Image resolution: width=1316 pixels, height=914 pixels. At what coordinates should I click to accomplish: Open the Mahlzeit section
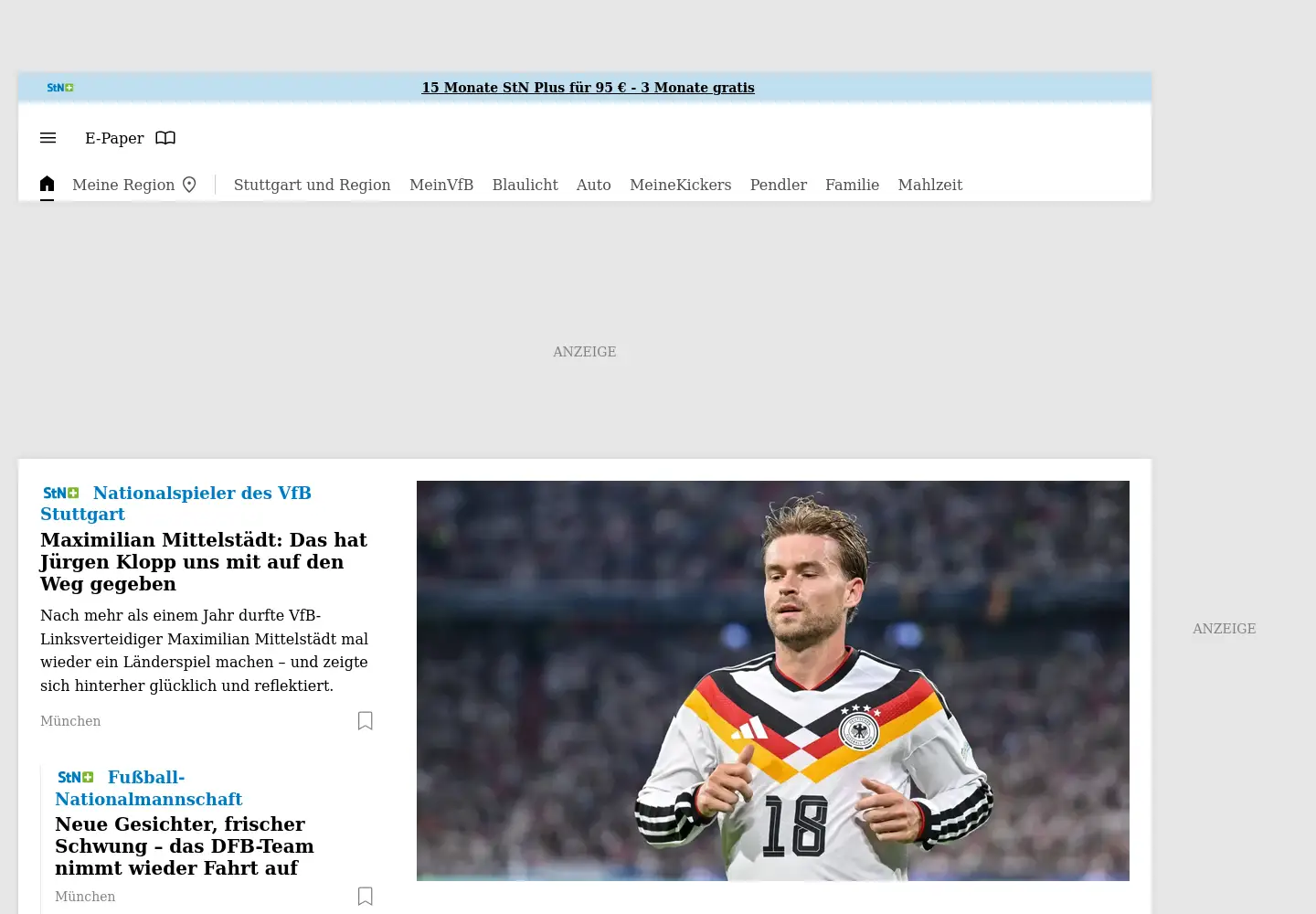pos(930,185)
